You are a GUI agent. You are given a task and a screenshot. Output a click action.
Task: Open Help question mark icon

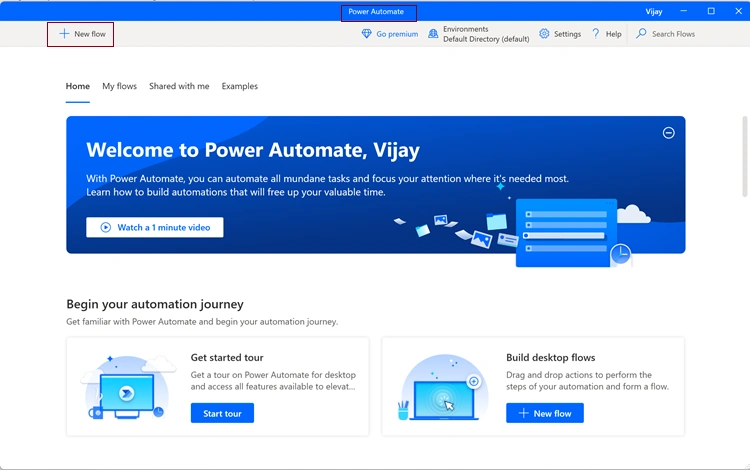(596, 33)
